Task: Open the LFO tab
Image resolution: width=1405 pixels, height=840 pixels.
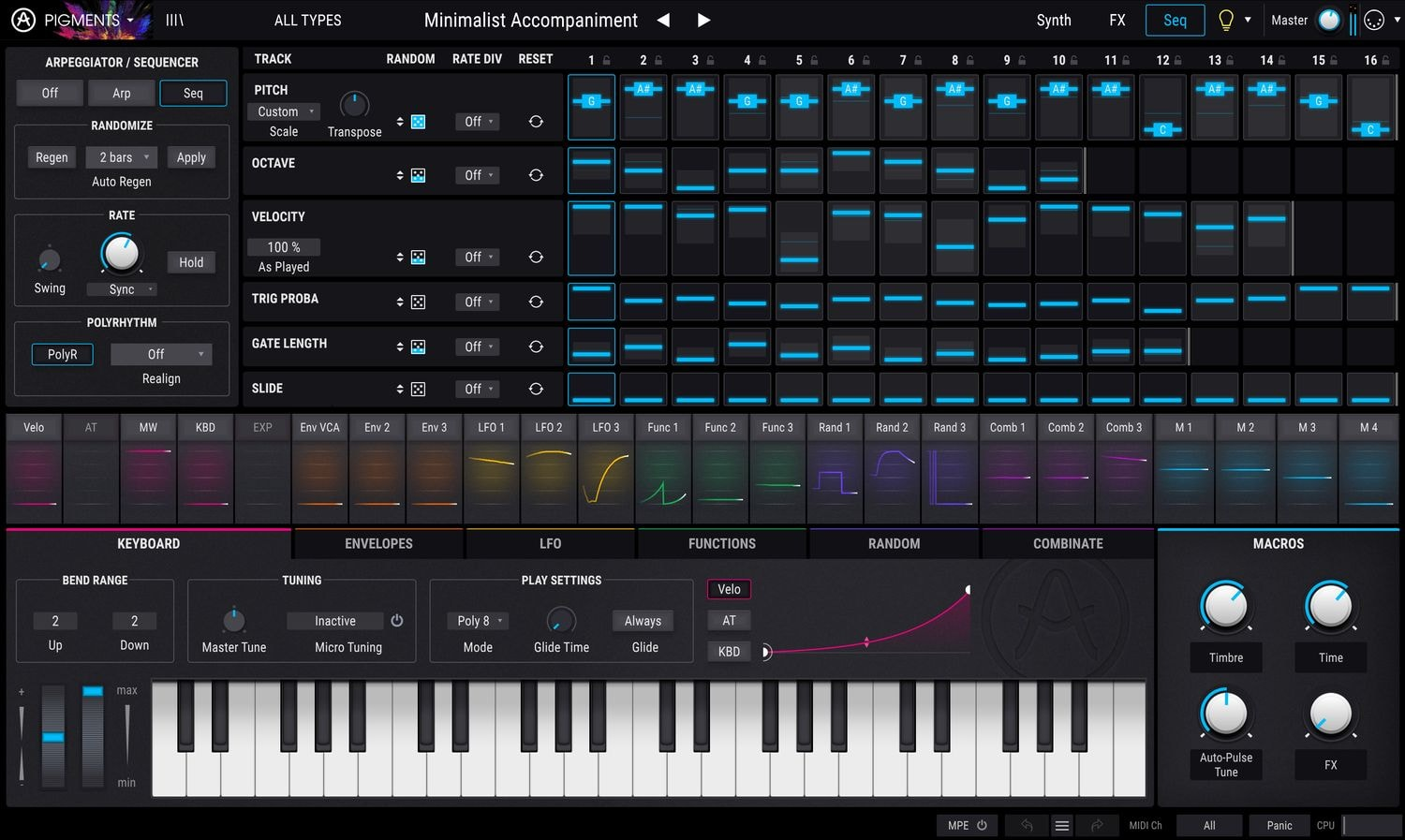Action: [x=551, y=543]
